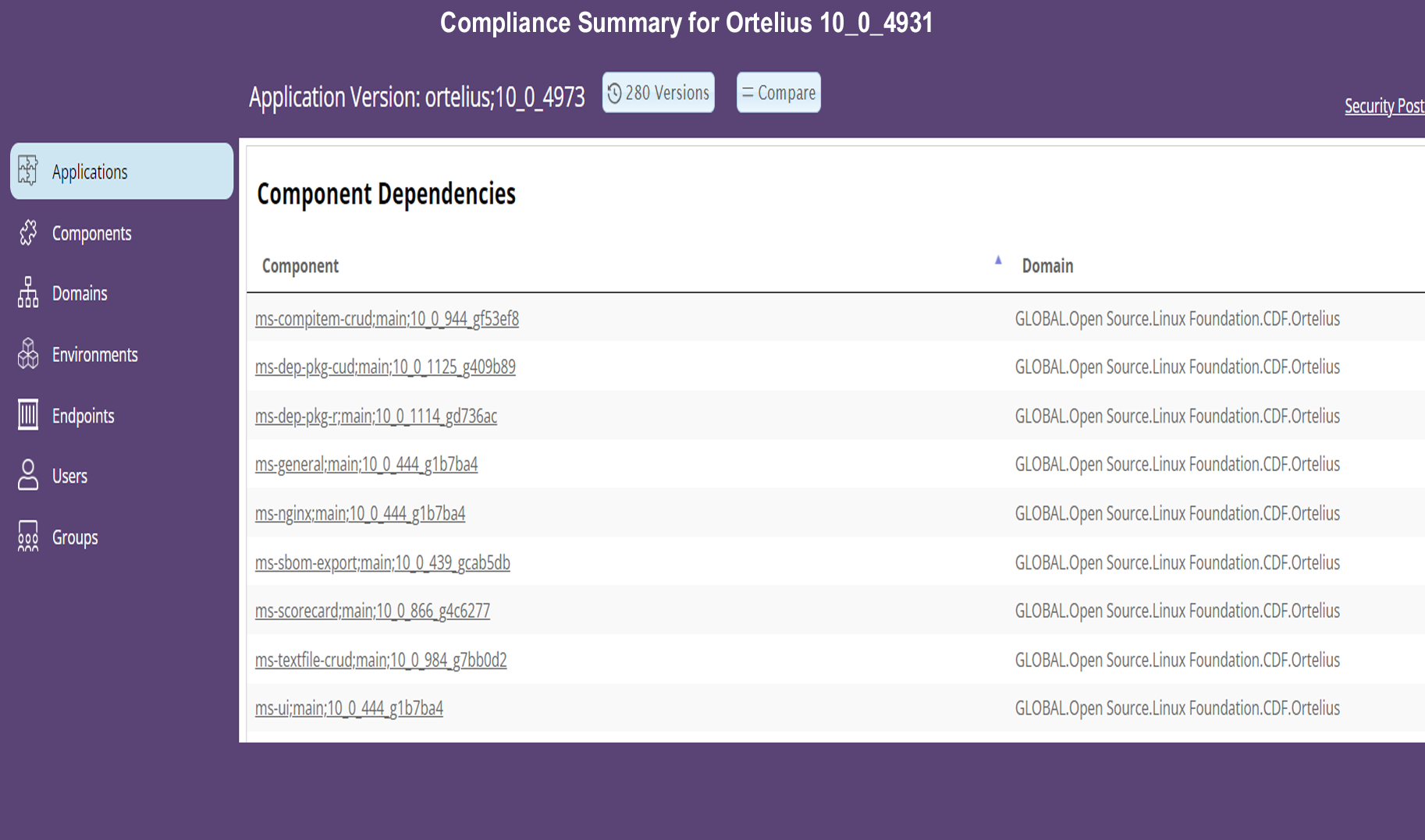The image size is (1425, 840).
Task: Click the Domain column header
Action: (1047, 266)
